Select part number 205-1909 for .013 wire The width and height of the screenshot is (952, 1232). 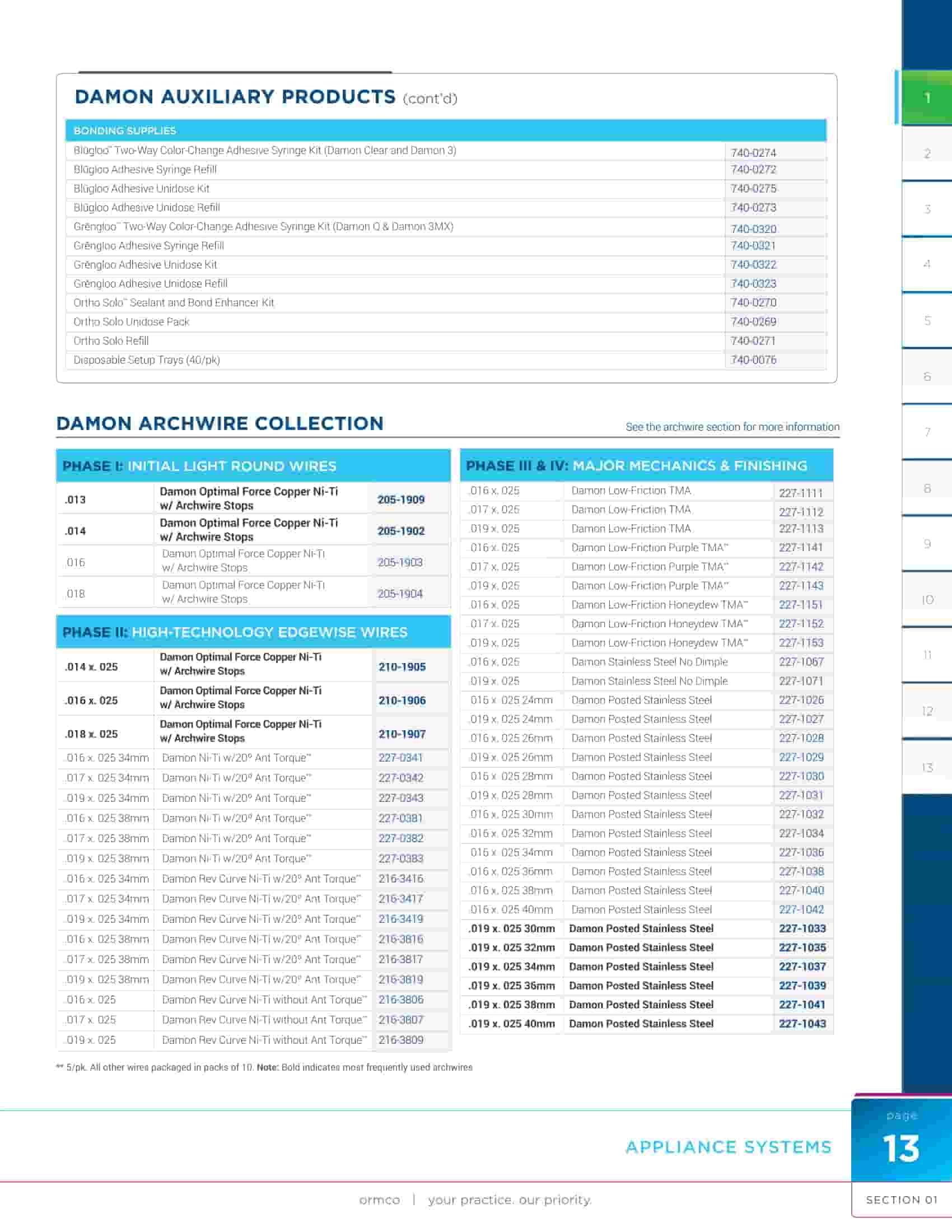(401, 500)
